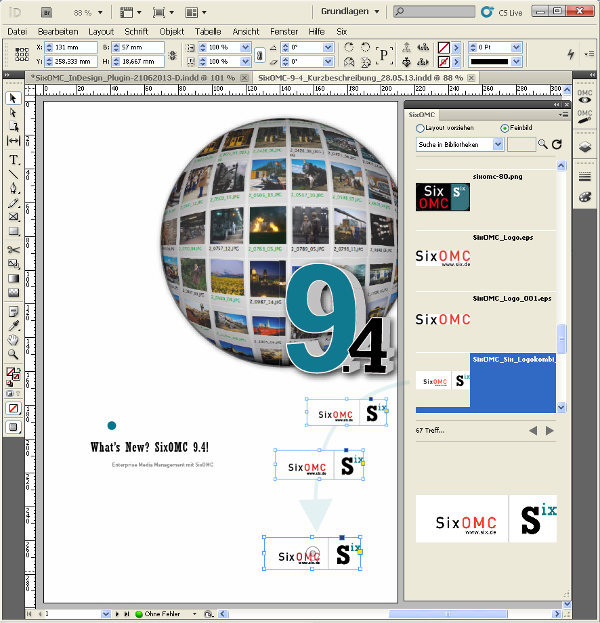Select the Gradient Feather tool

pos(13,292)
